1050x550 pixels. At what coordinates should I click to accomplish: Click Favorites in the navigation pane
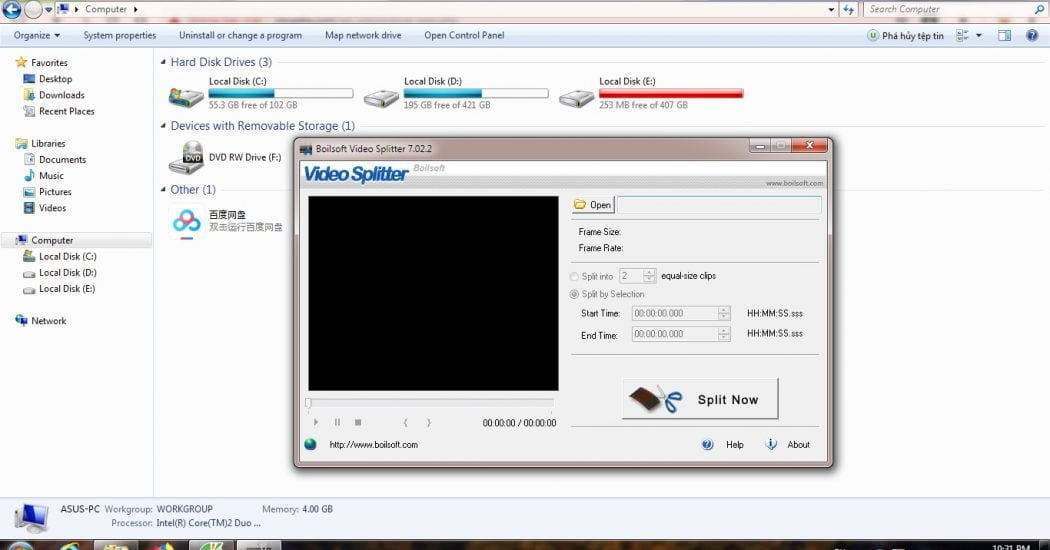[49, 62]
